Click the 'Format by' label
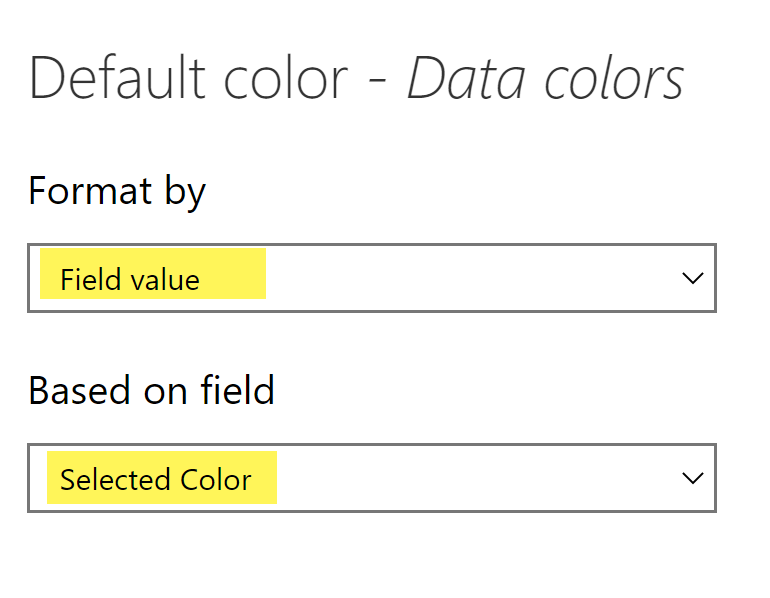The width and height of the screenshot is (770, 598). tap(117, 190)
